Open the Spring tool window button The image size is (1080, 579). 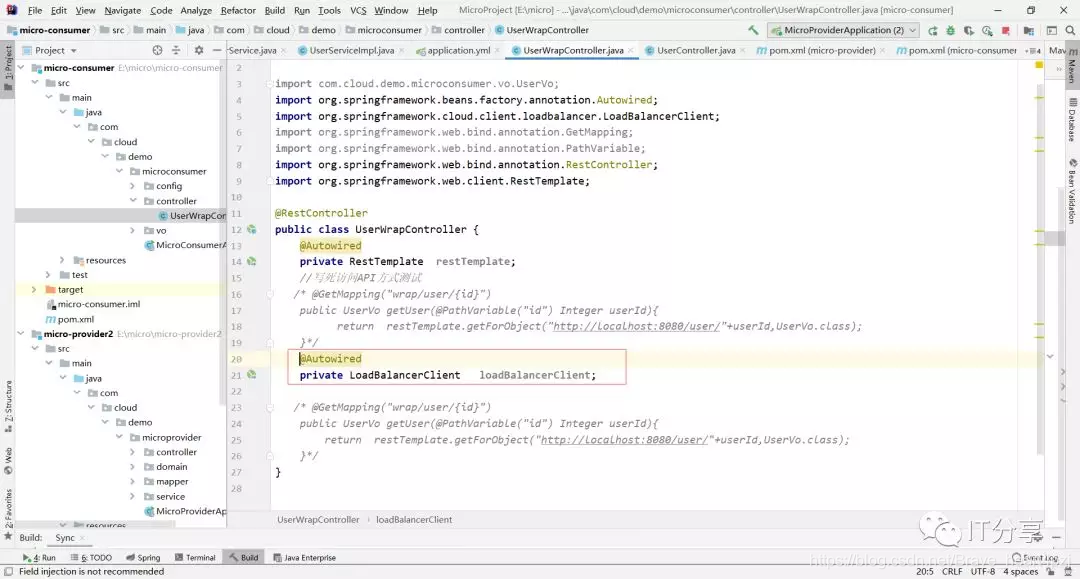point(143,558)
